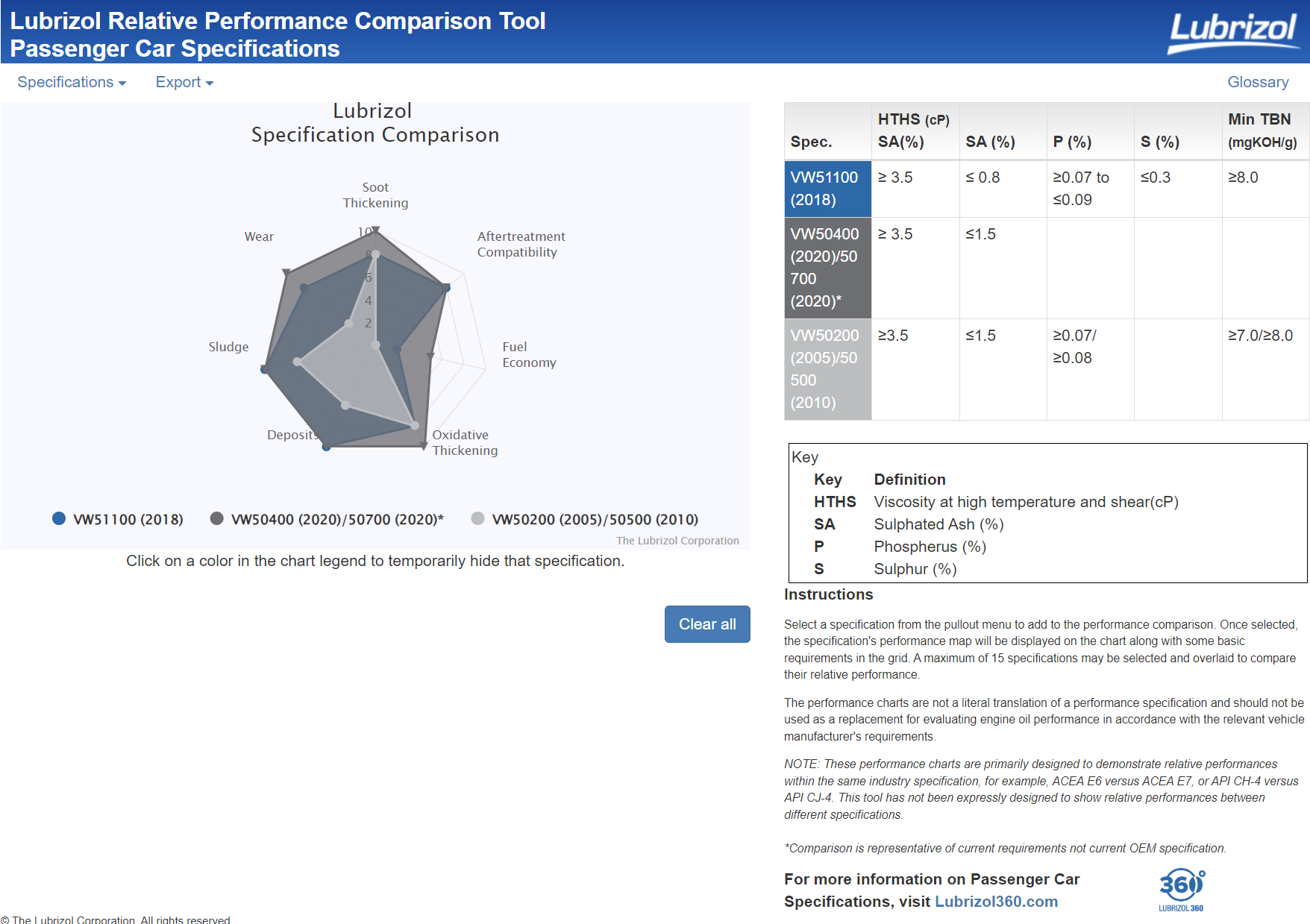Click the Sulphated Ash (%) definition
The width and height of the screenshot is (1310, 924).
click(x=938, y=524)
